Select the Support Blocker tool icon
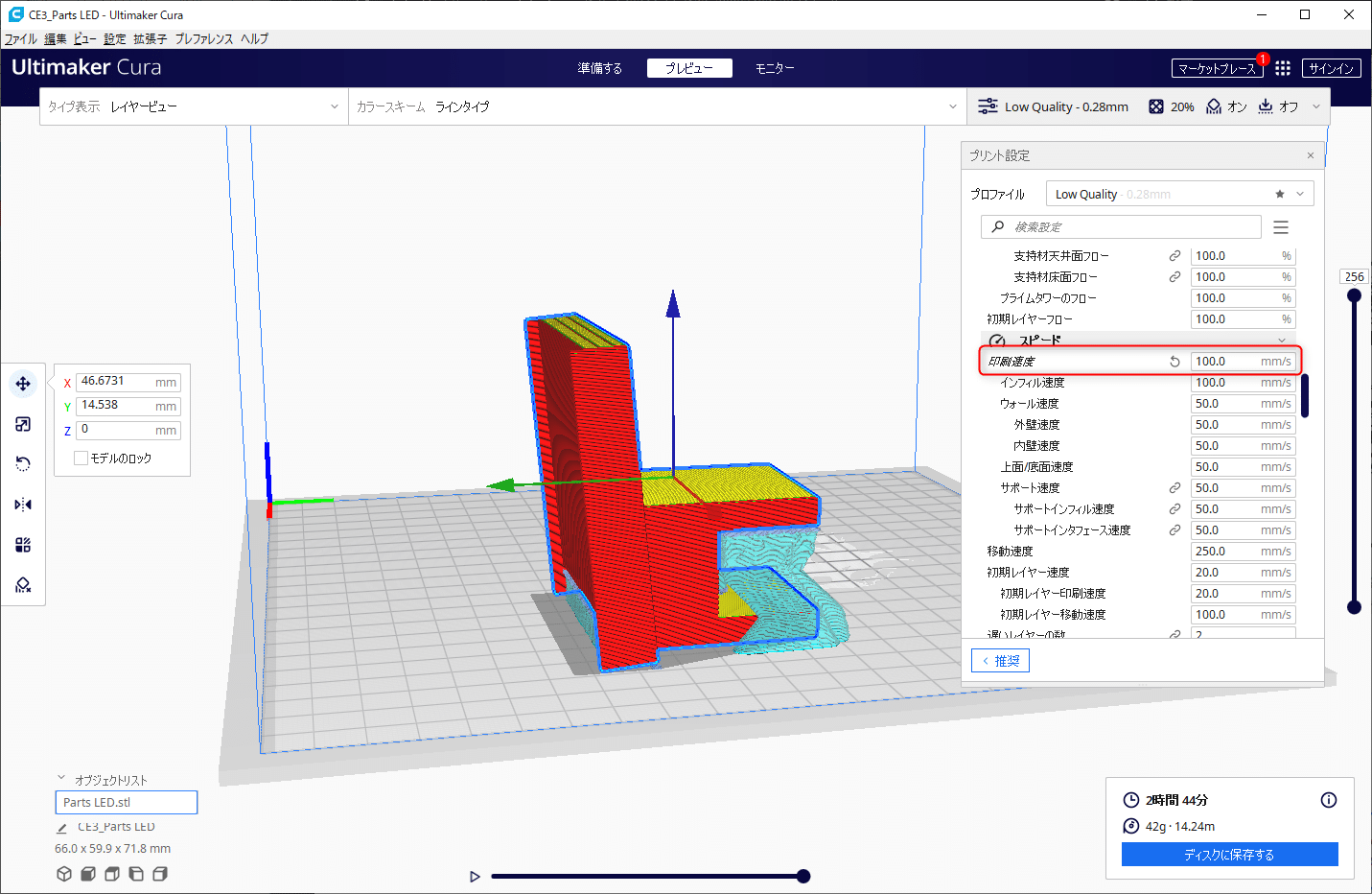Image resolution: width=1372 pixels, height=894 pixels. tap(23, 585)
